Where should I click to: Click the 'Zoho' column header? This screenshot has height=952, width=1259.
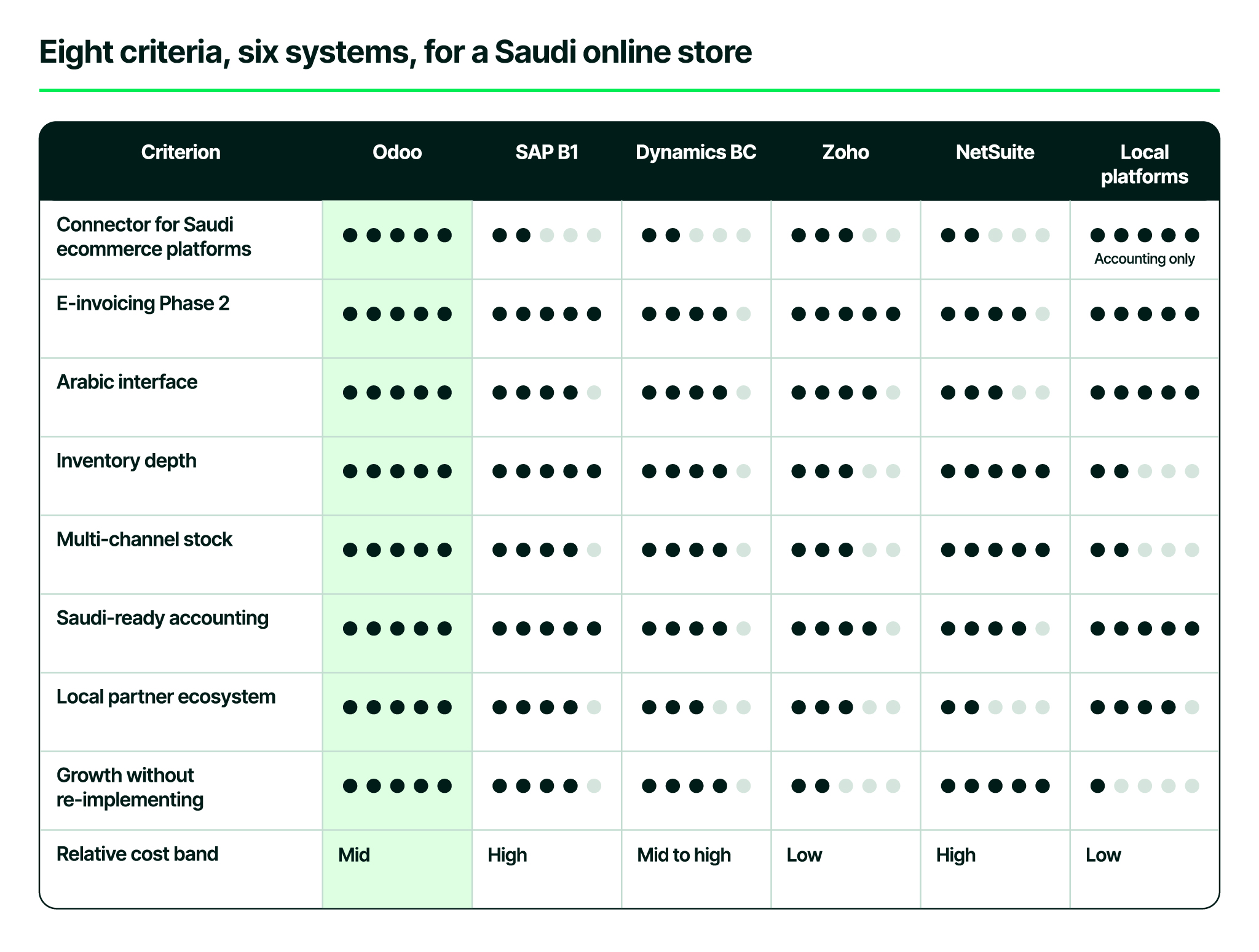tap(846, 152)
